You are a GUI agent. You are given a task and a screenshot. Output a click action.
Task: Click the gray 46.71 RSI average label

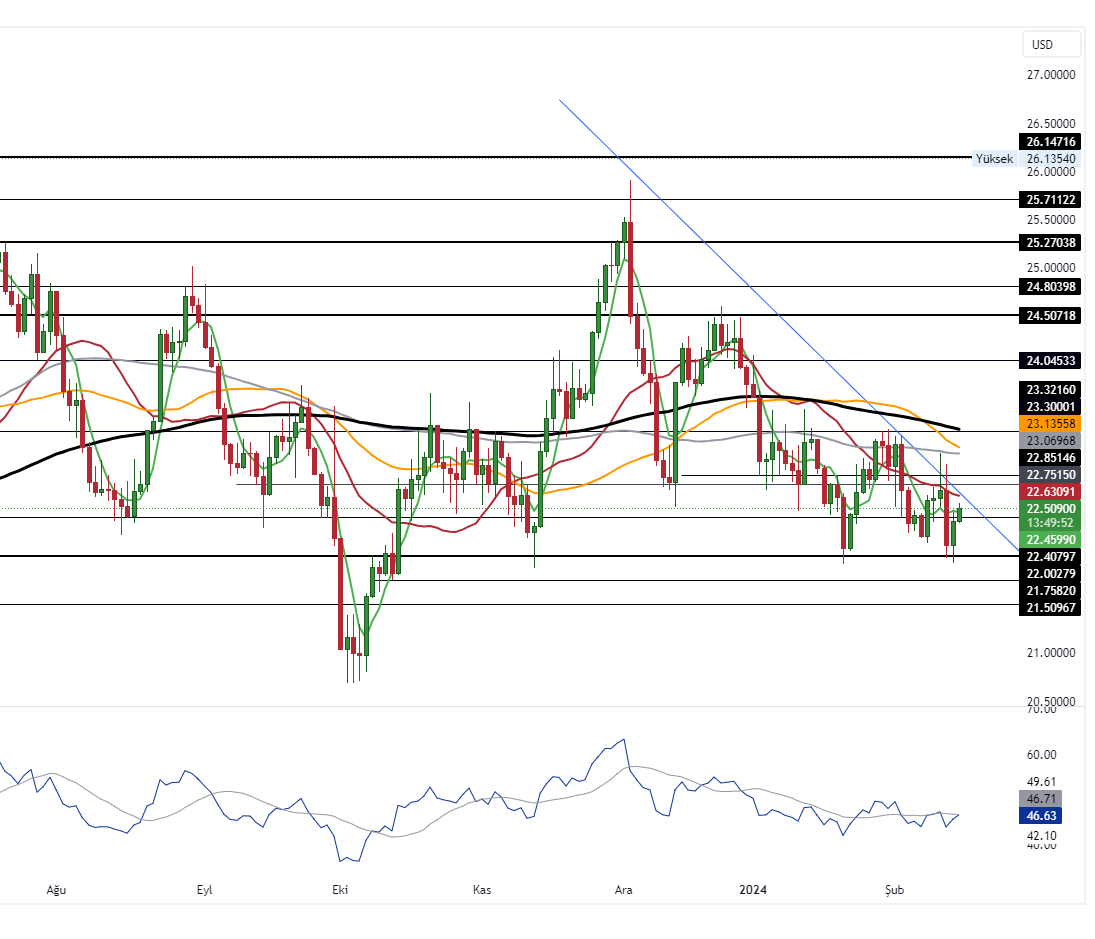coord(1050,799)
